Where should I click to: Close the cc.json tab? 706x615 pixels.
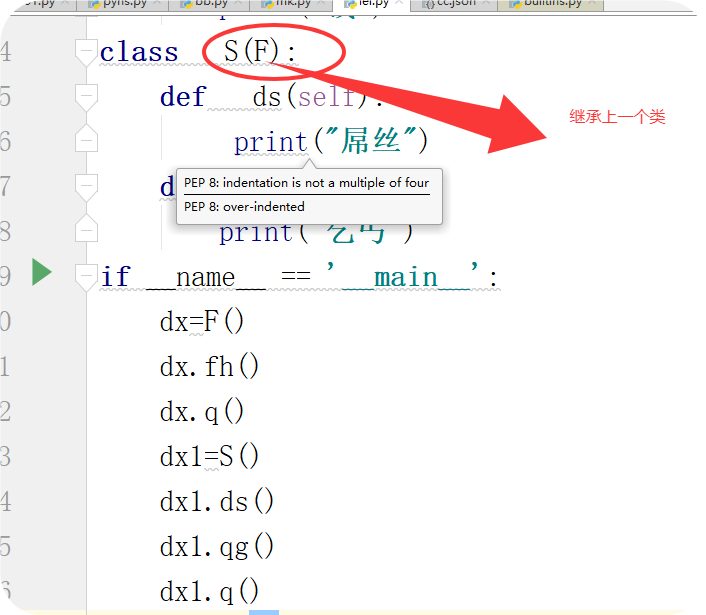[485, 3]
